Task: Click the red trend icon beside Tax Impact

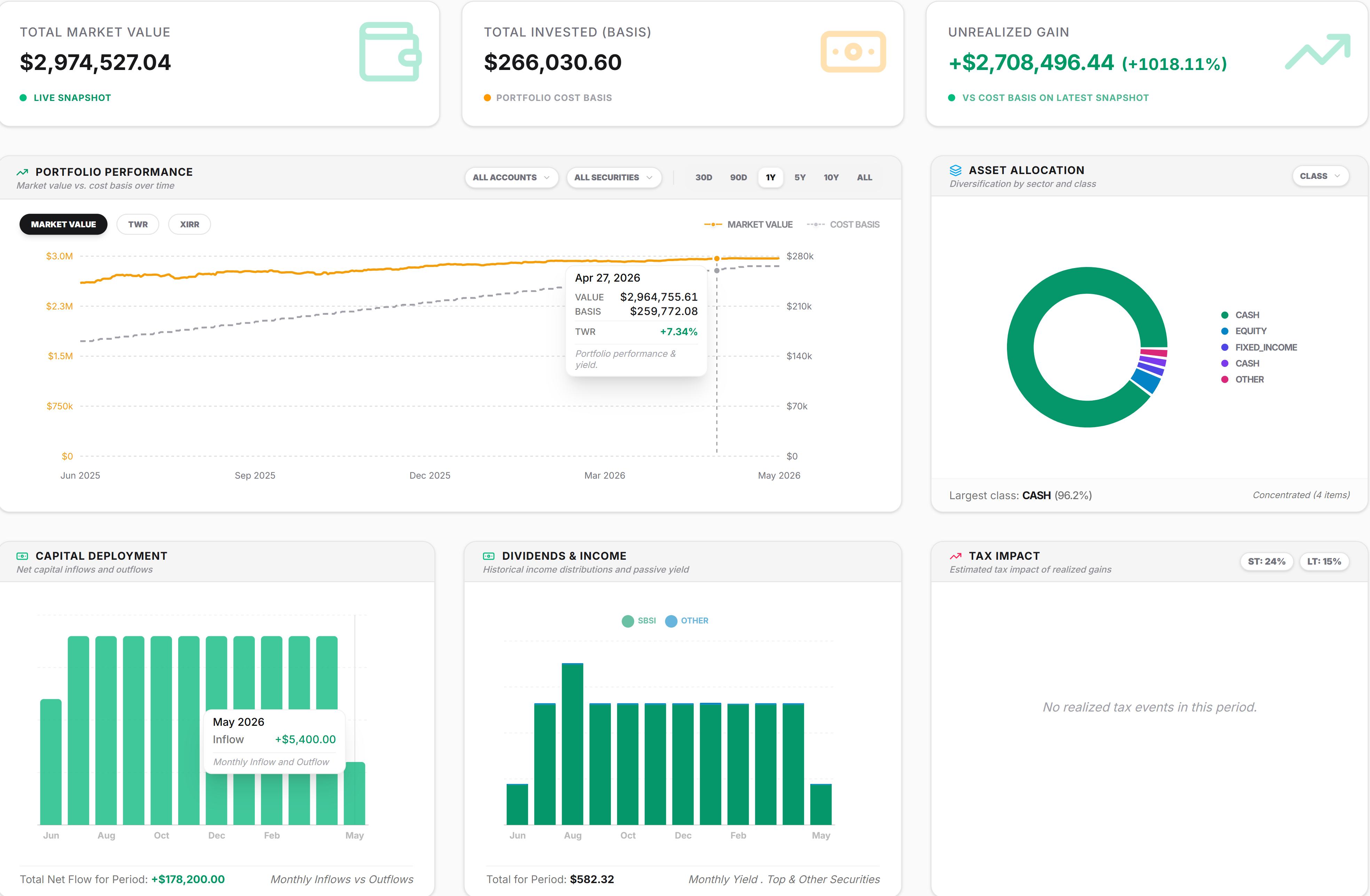Action: [x=955, y=556]
